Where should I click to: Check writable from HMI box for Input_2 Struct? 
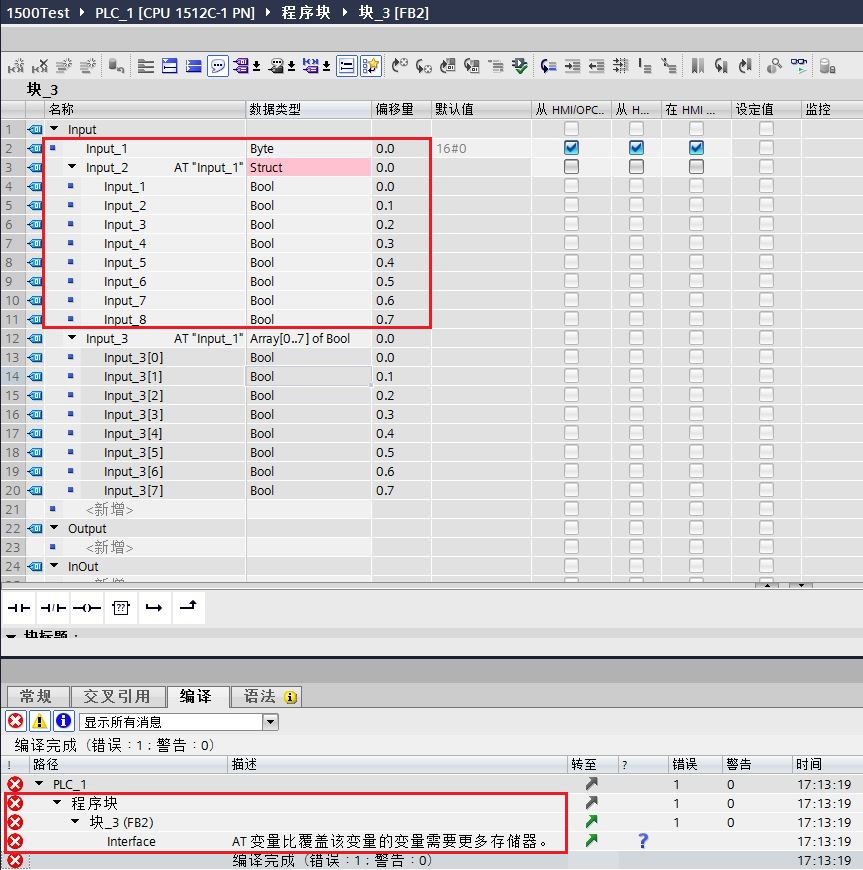pos(636,166)
